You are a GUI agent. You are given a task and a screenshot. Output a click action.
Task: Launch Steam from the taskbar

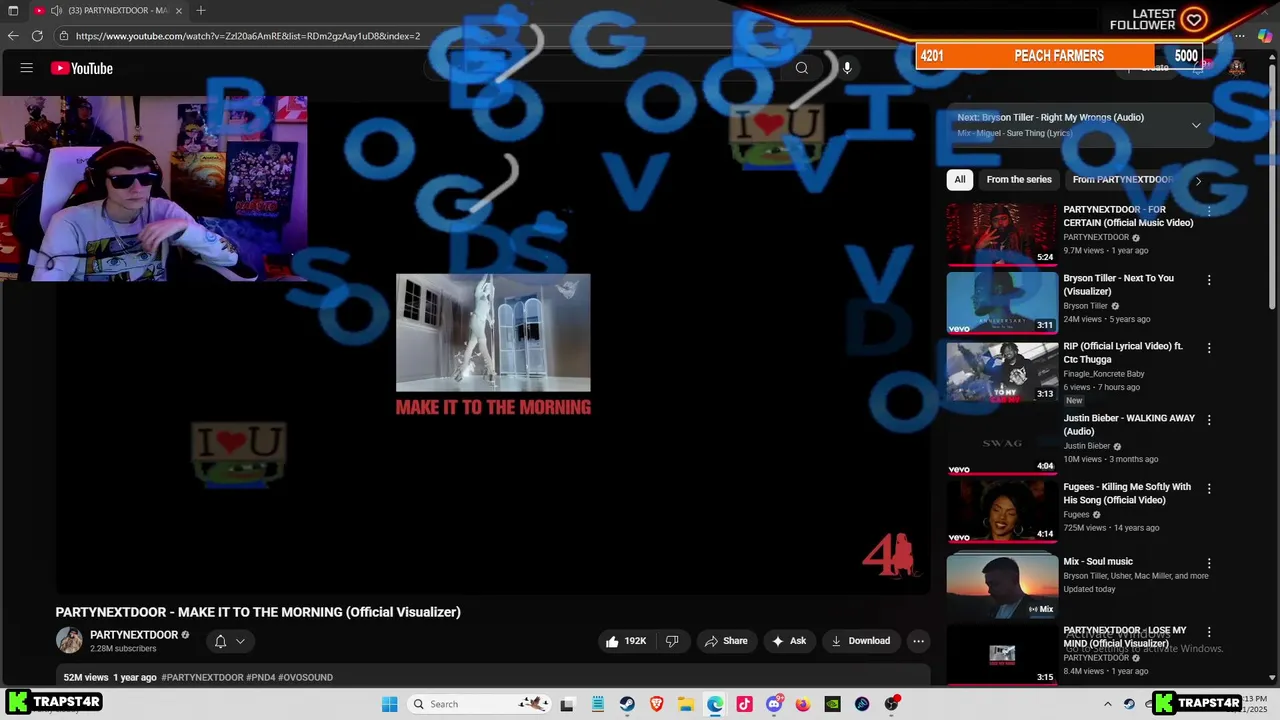pyautogui.click(x=627, y=704)
